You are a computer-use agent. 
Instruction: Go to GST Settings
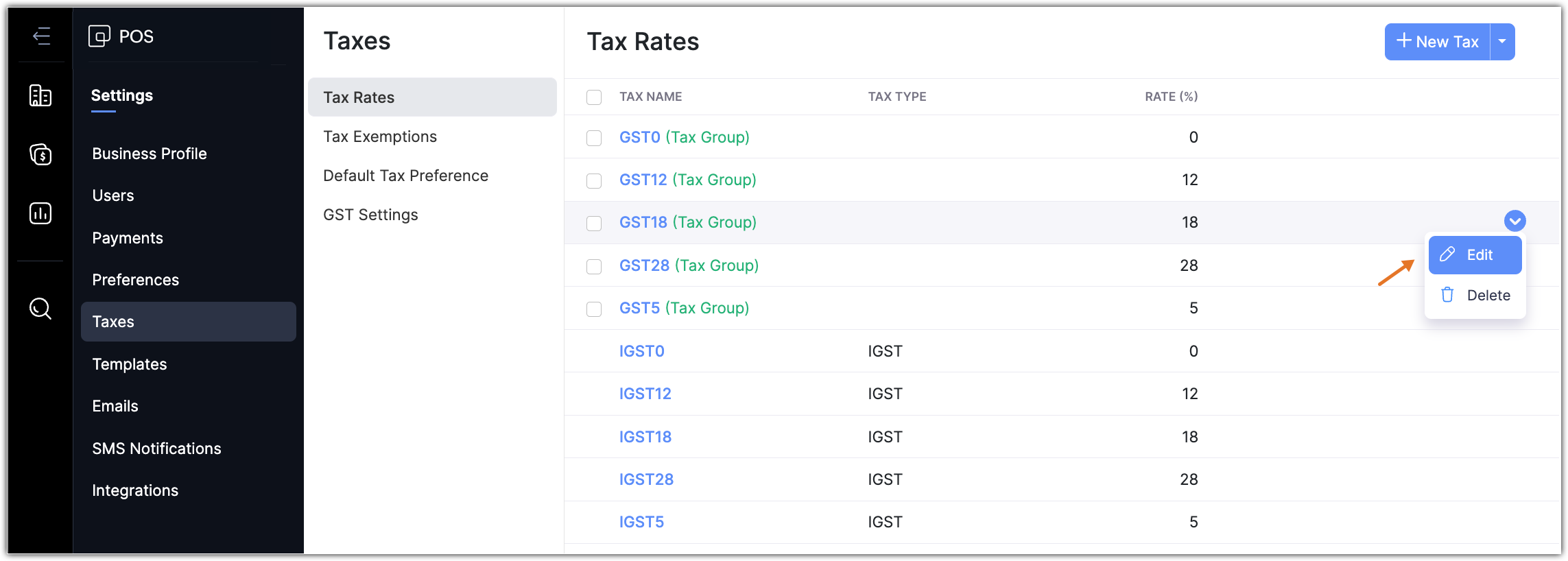coord(370,215)
